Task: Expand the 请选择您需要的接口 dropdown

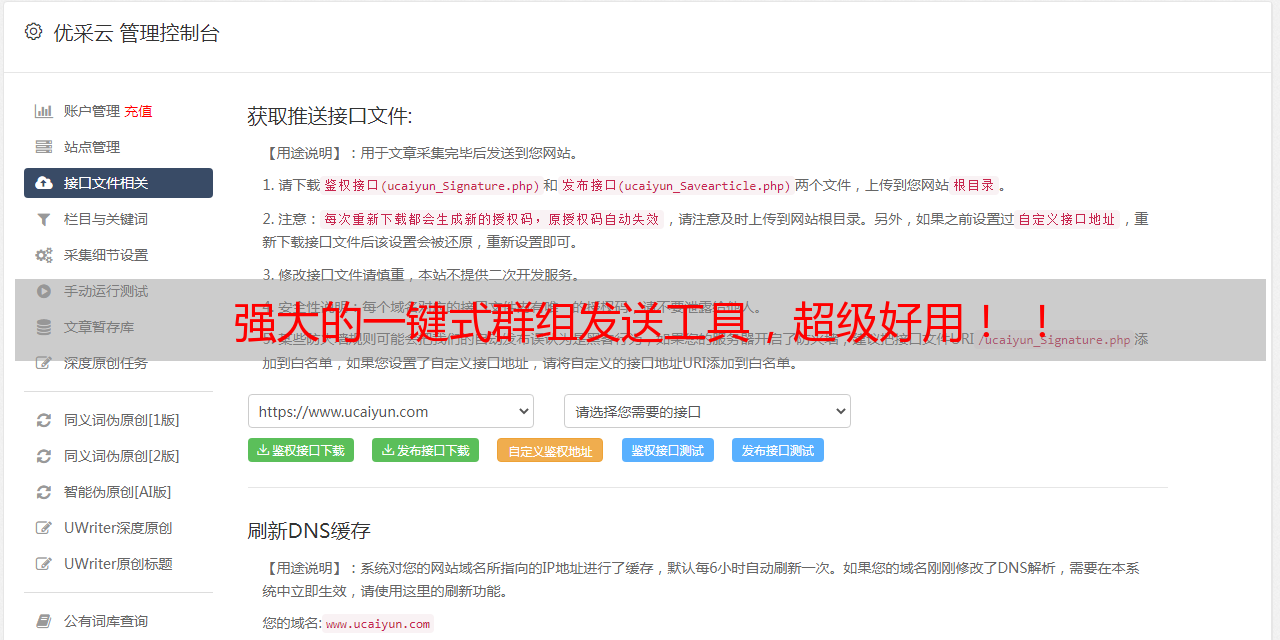Action: click(x=707, y=411)
